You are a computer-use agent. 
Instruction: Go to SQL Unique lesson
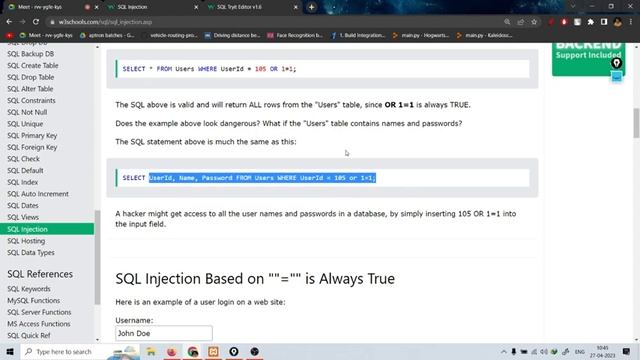(x=25, y=124)
